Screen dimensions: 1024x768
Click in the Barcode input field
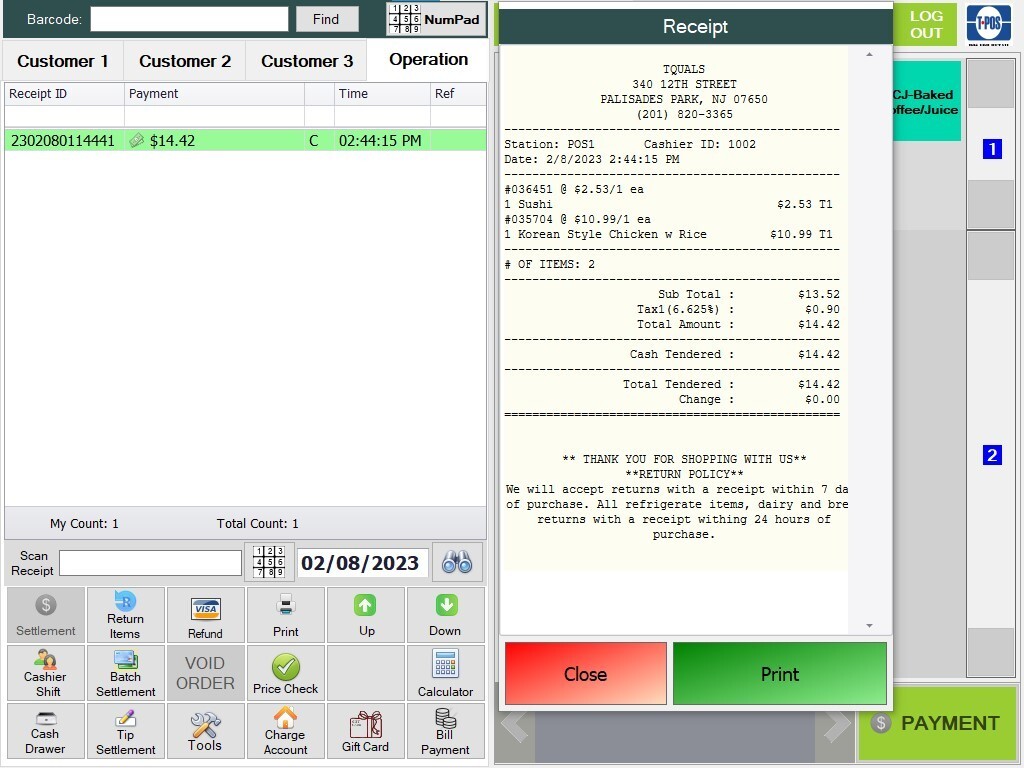[x=189, y=19]
